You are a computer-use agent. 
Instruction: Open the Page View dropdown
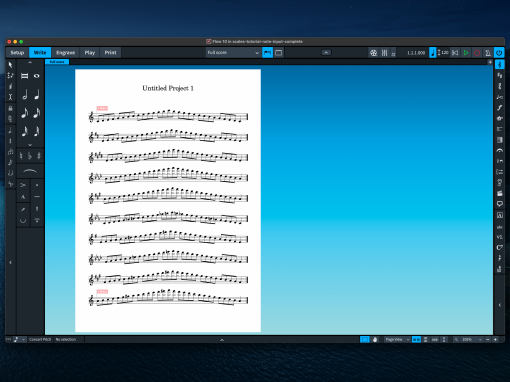tap(397, 339)
